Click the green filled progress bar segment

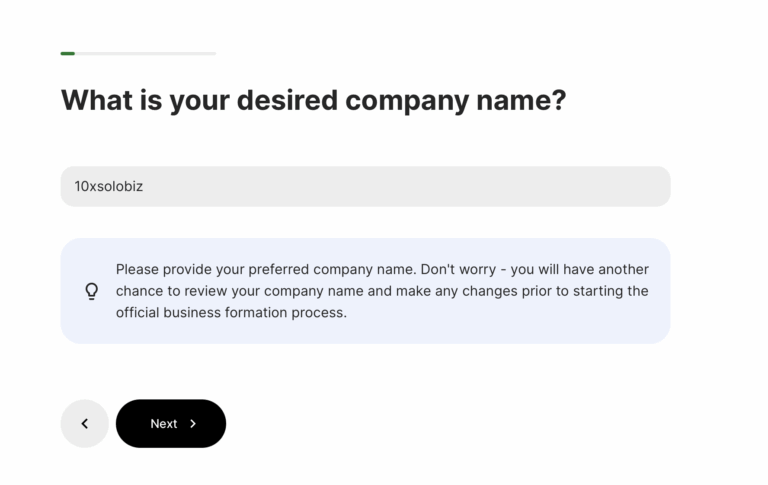tap(67, 53)
